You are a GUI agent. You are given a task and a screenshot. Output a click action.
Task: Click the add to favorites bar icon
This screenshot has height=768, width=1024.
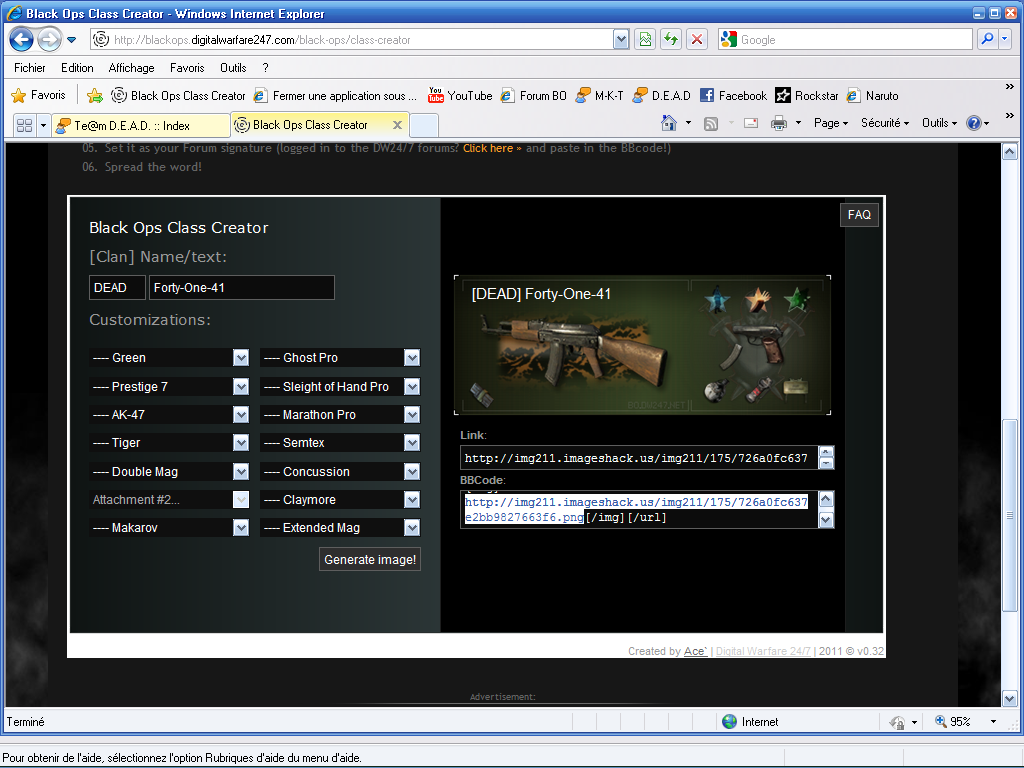(95, 95)
